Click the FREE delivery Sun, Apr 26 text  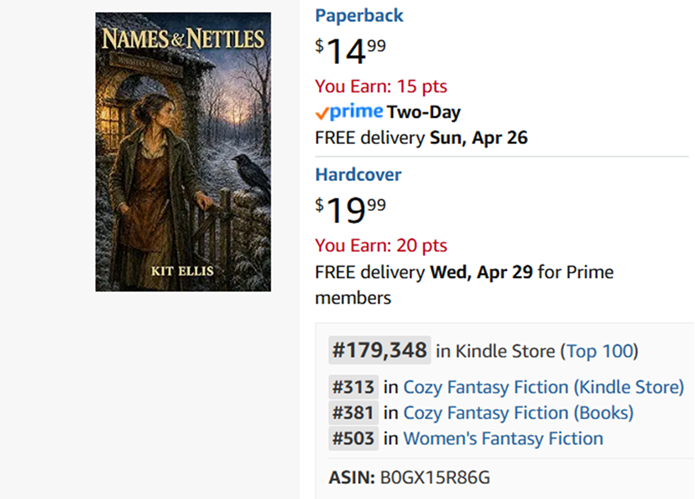tap(421, 137)
